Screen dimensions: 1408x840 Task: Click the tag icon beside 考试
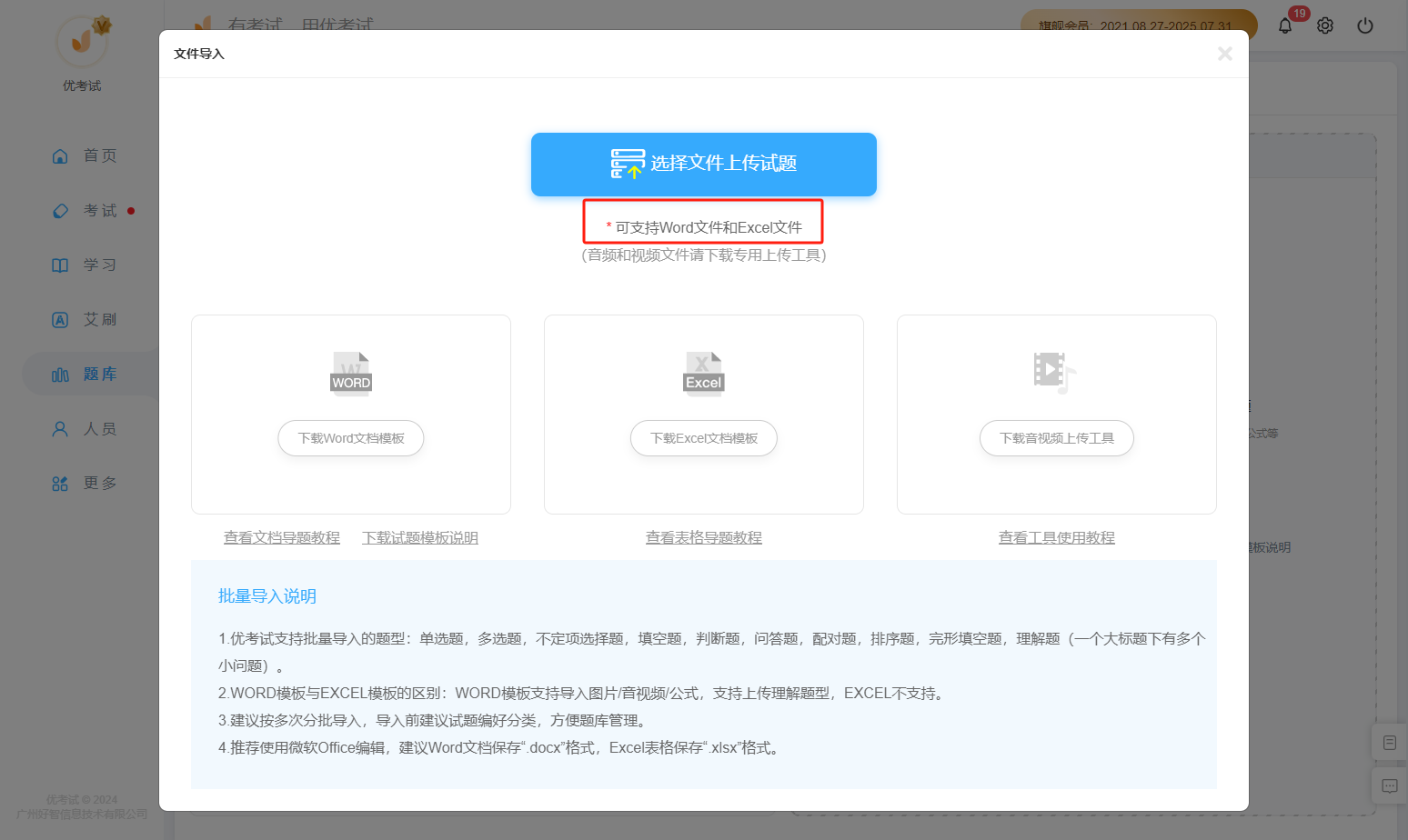pyautogui.click(x=60, y=211)
